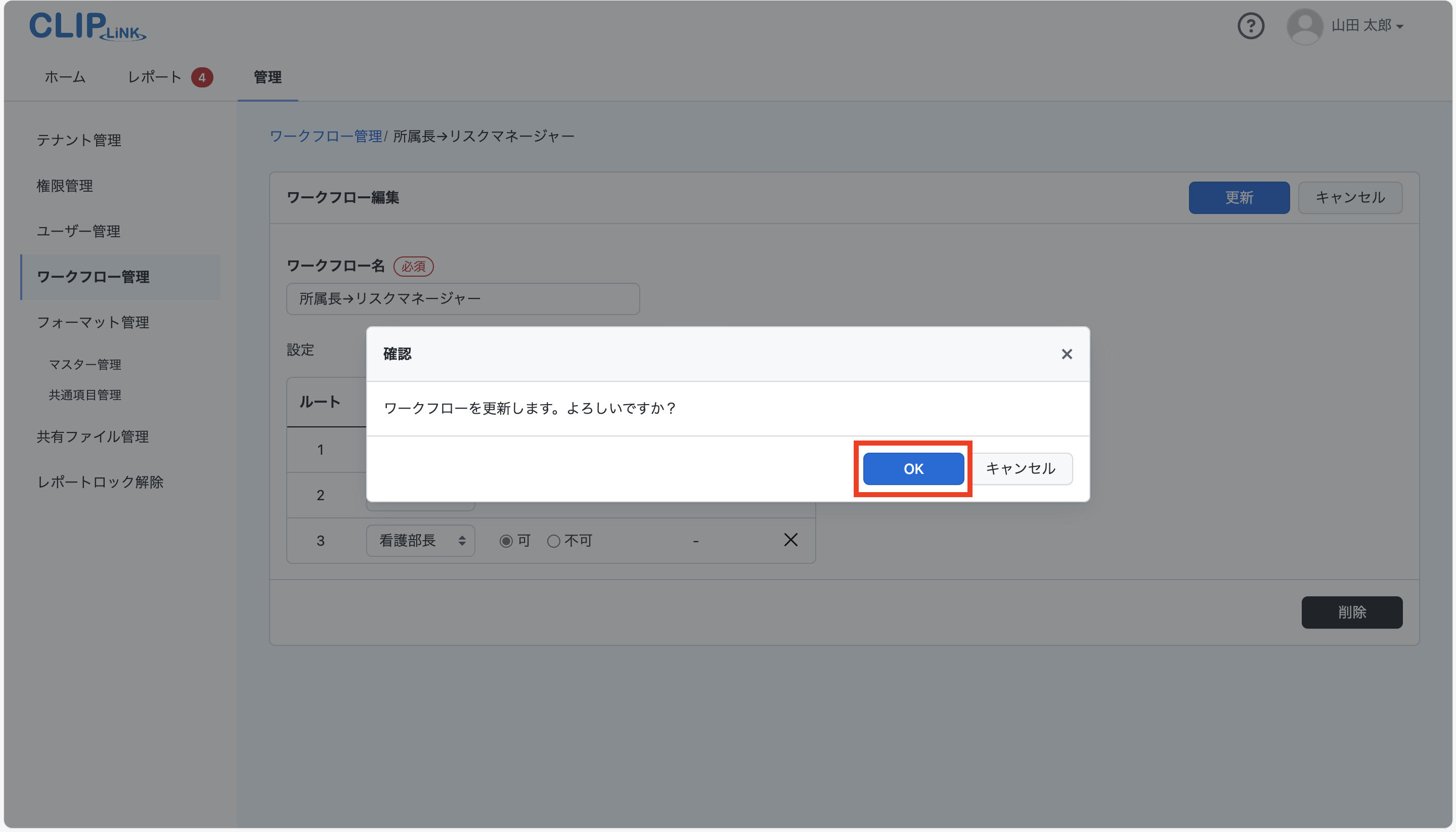Remove route row 3 with the X icon
1456x832 pixels.
(x=790, y=540)
